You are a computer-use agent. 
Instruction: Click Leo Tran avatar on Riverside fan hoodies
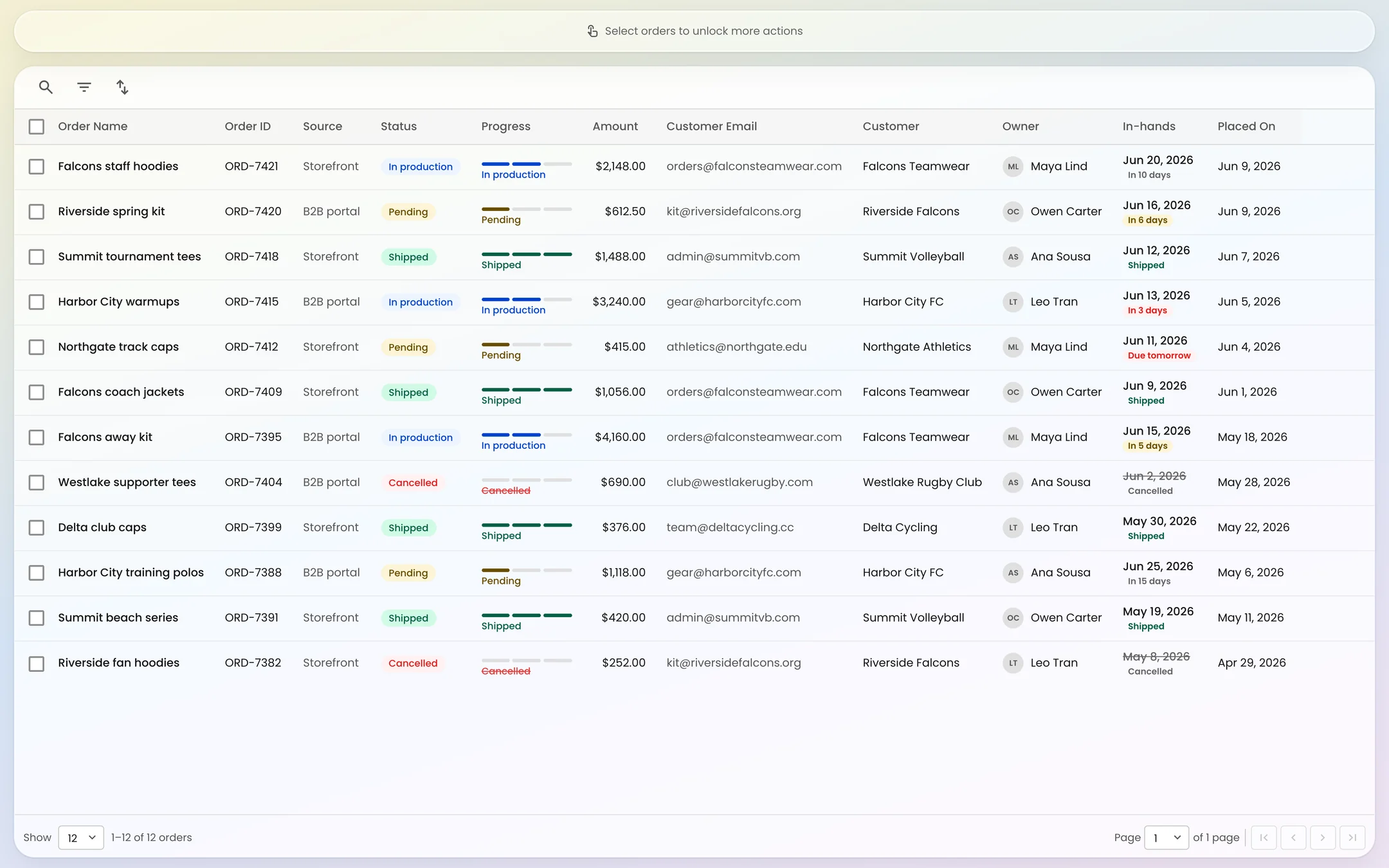(x=1013, y=663)
